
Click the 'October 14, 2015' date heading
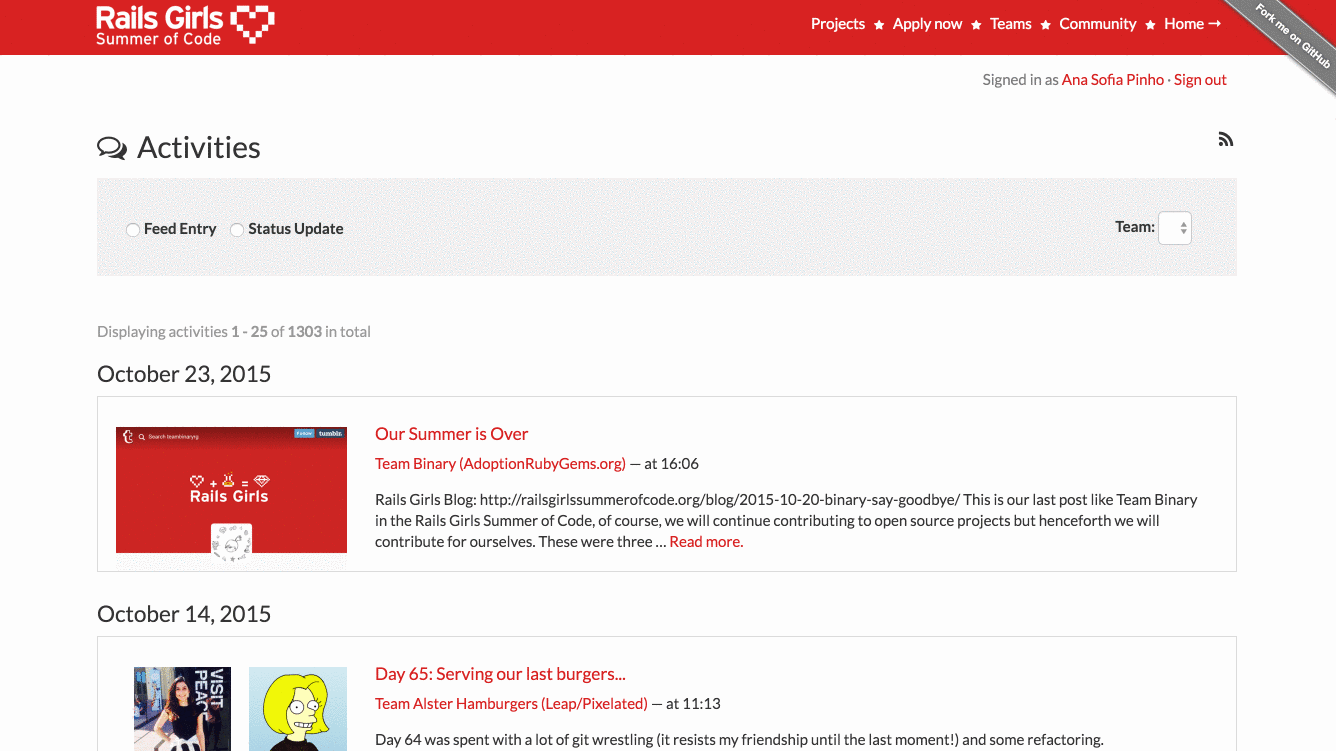(x=184, y=614)
